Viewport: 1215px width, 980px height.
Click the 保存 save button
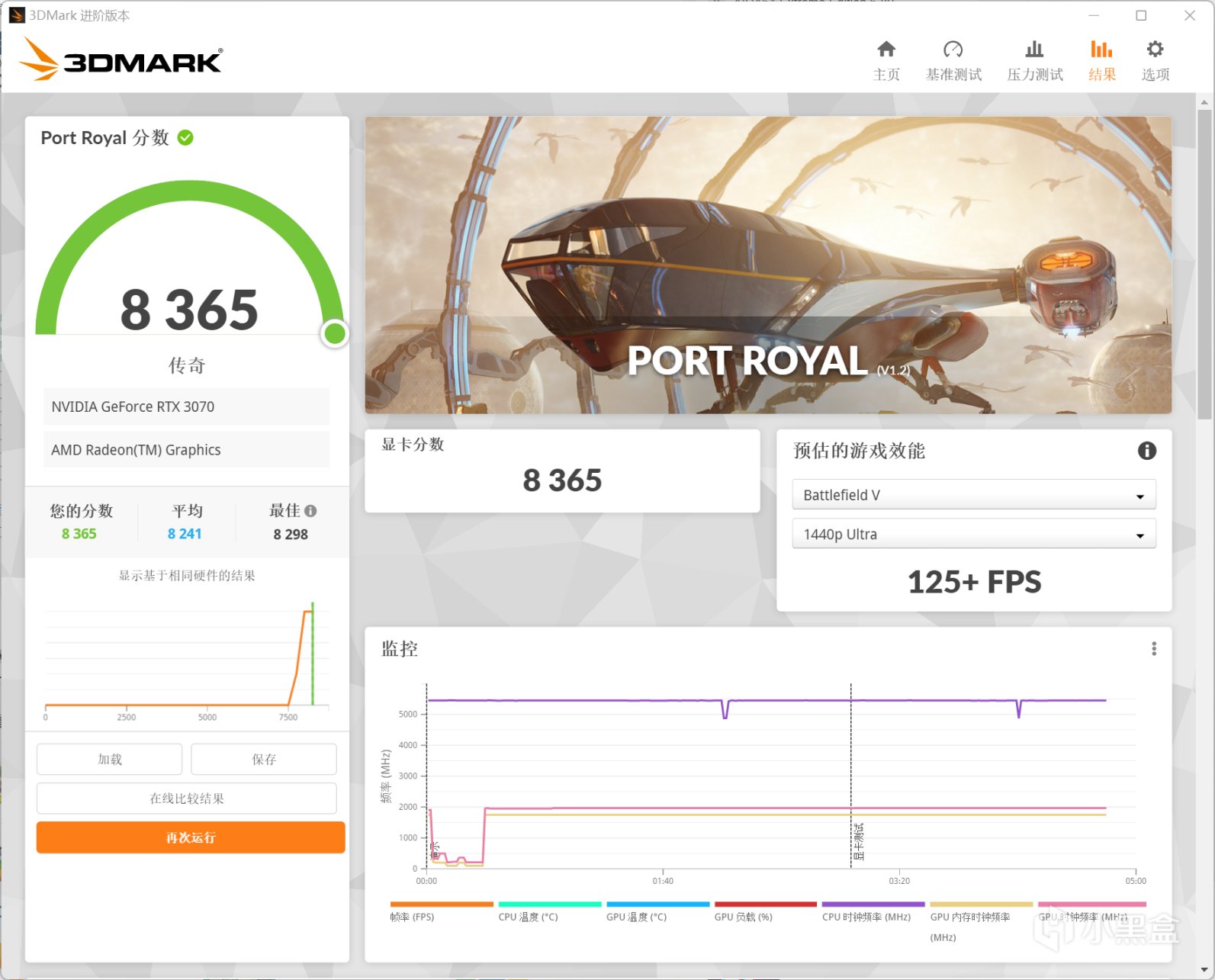264,759
